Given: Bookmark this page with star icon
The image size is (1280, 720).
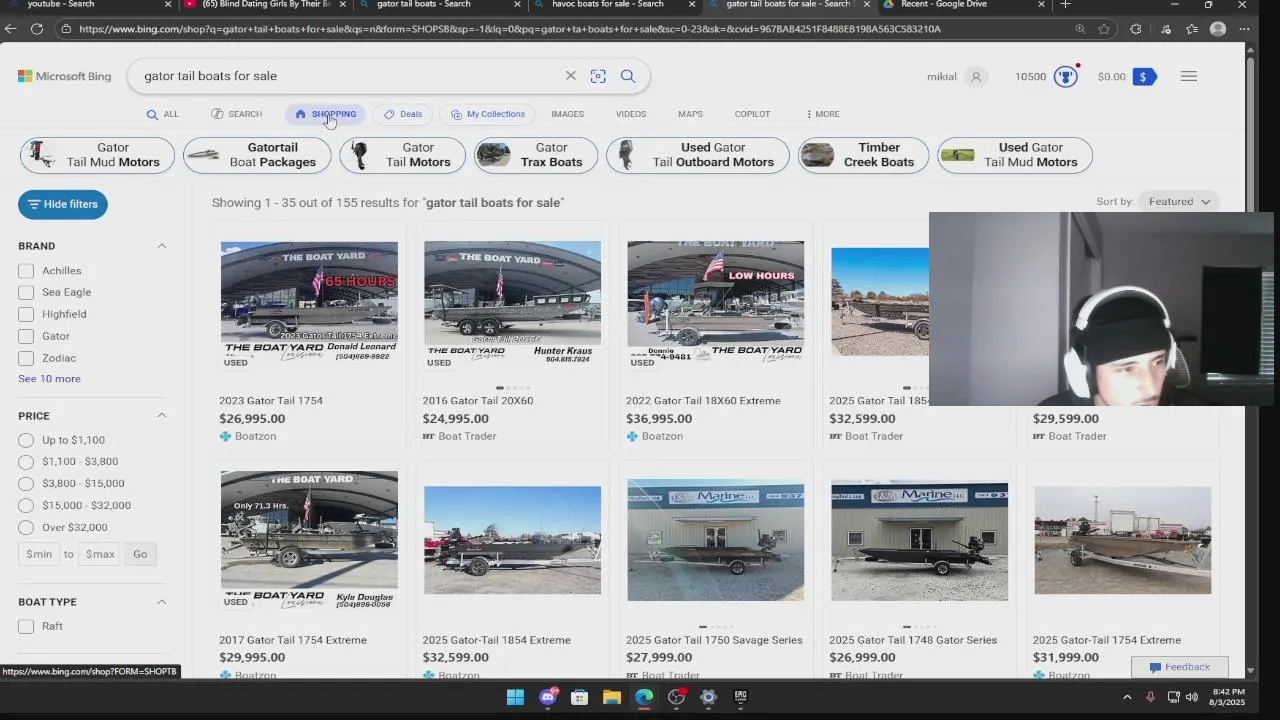Looking at the screenshot, I should click(x=1105, y=29).
